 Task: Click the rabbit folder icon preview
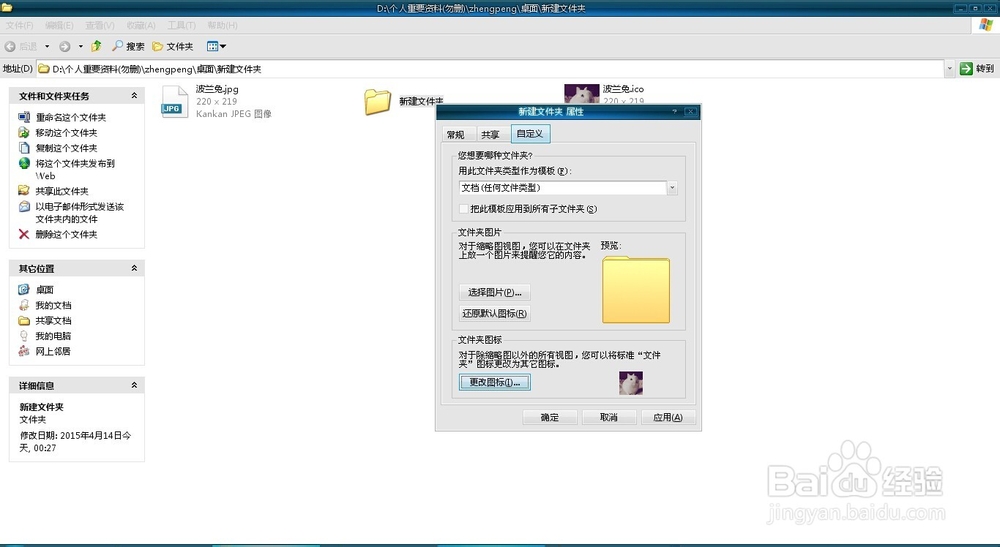point(631,383)
